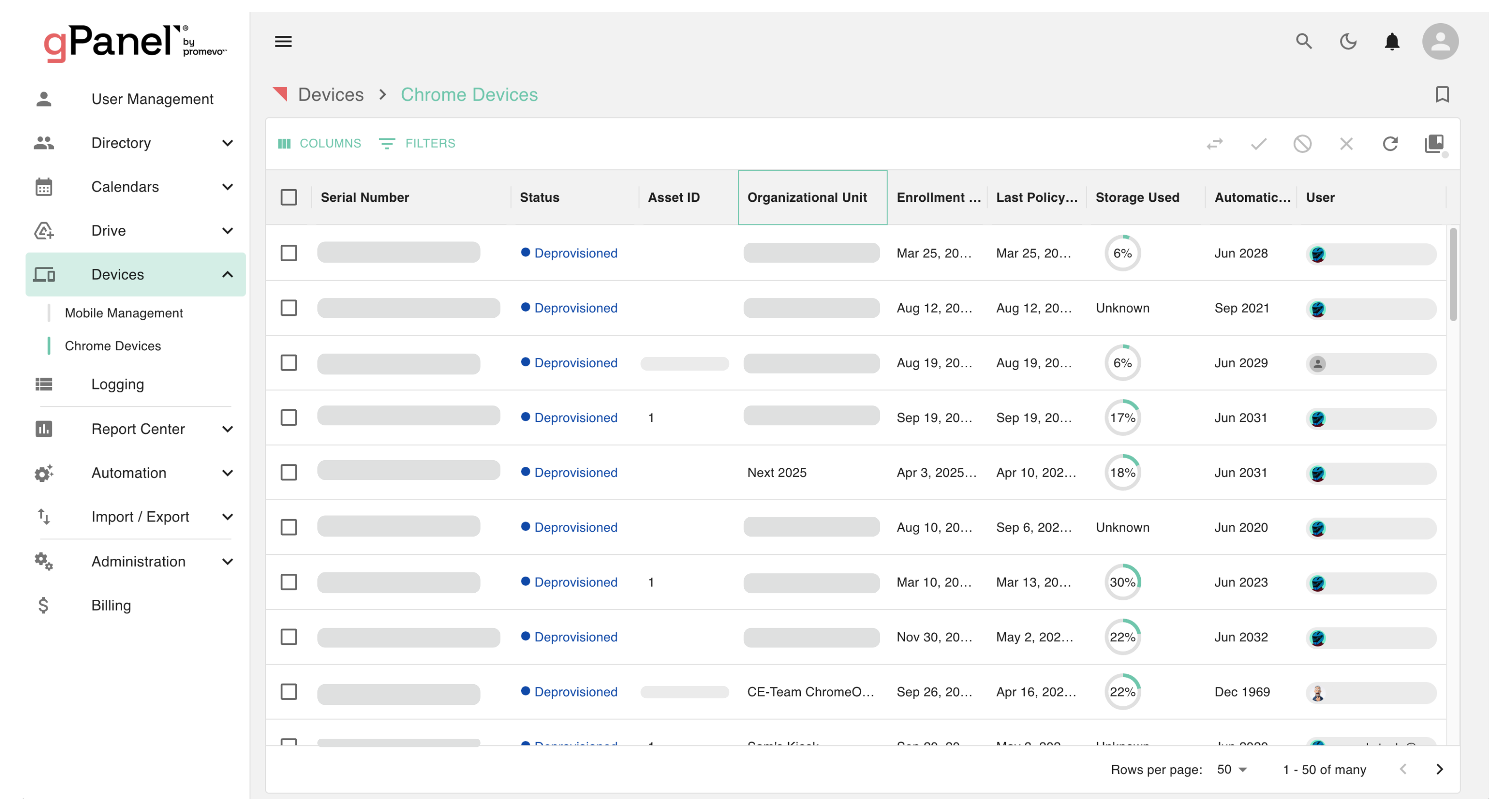
Task: Select the row with Automatic date Sep 2021
Action: click(x=289, y=308)
